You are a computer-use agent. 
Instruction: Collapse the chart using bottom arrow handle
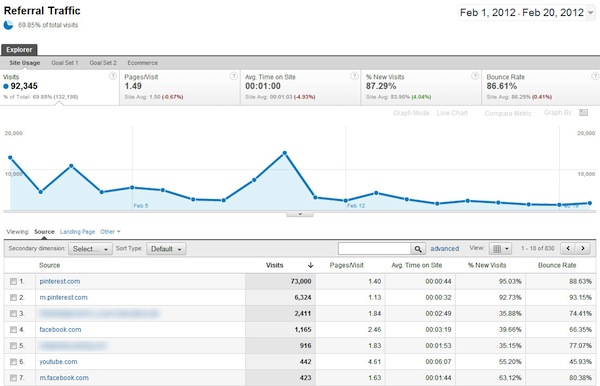pyautogui.click(x=300, y=214)
